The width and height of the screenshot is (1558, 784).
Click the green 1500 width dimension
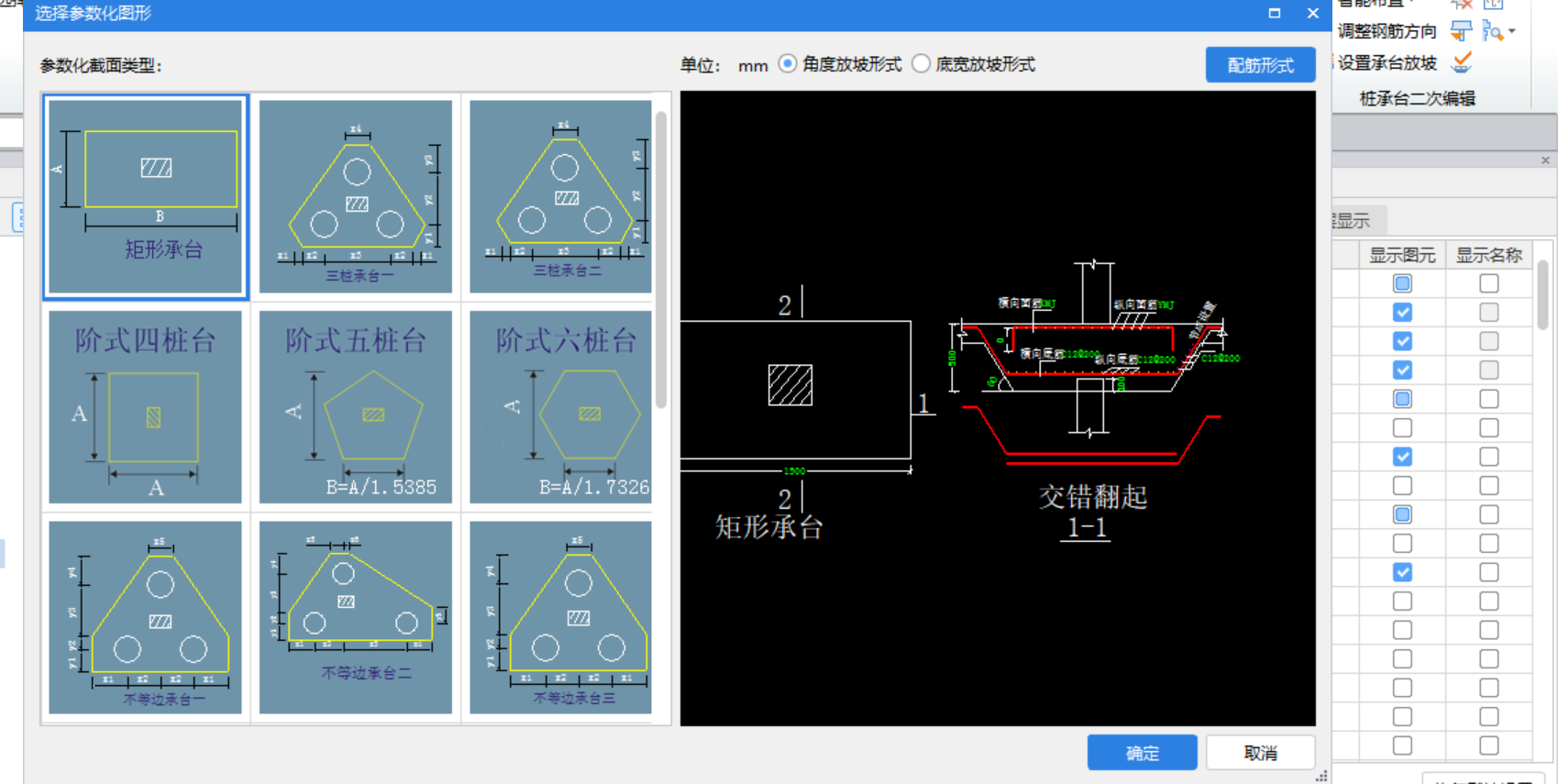(794, 470)
